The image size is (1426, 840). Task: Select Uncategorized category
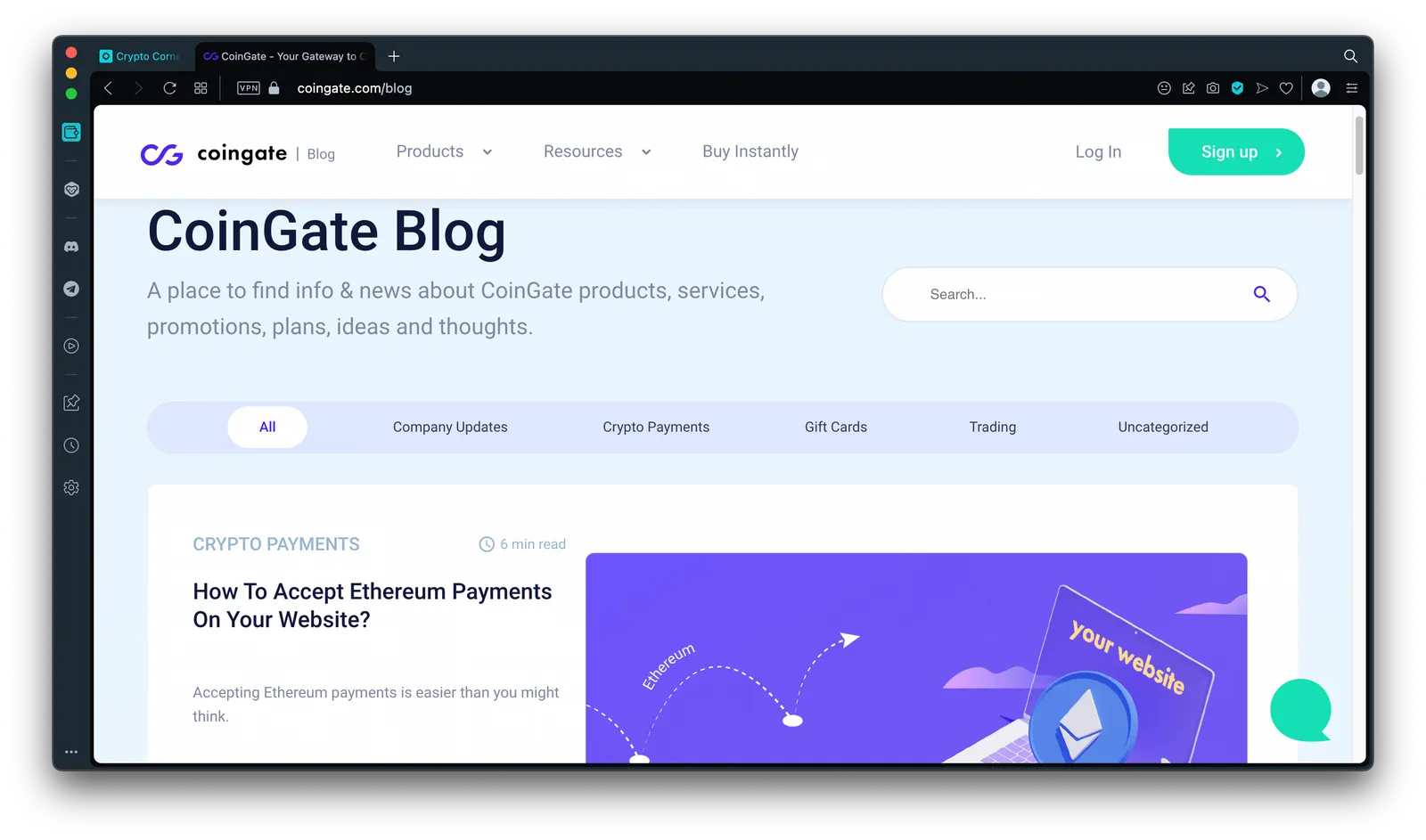1163,427
